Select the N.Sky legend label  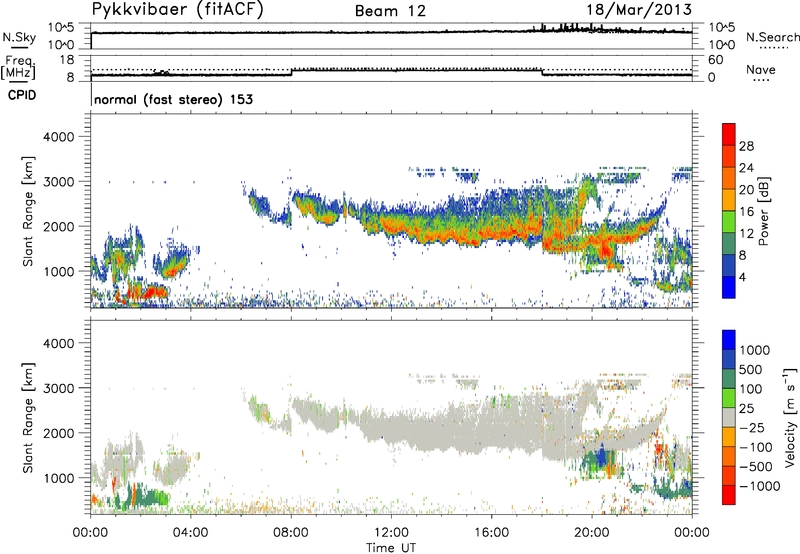pos(19,37)
